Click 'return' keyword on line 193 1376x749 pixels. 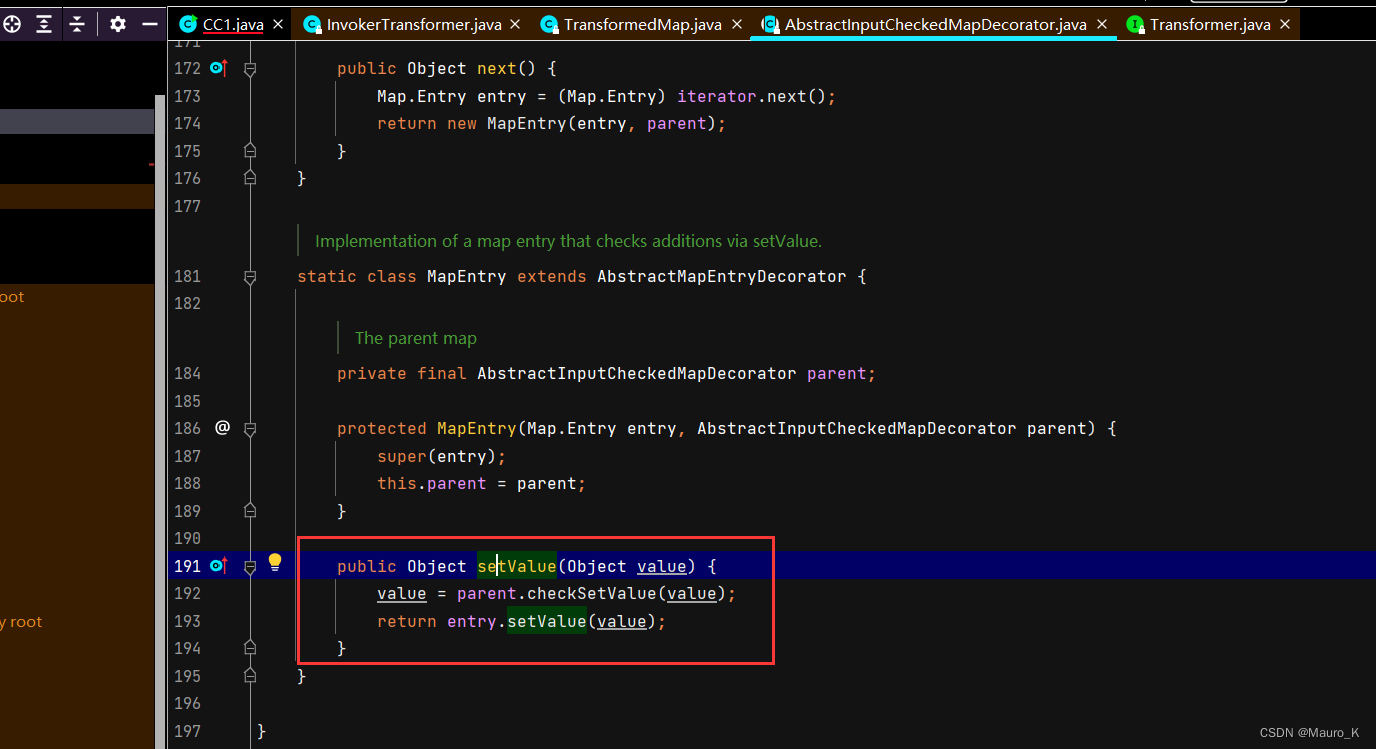pos(406,621)
